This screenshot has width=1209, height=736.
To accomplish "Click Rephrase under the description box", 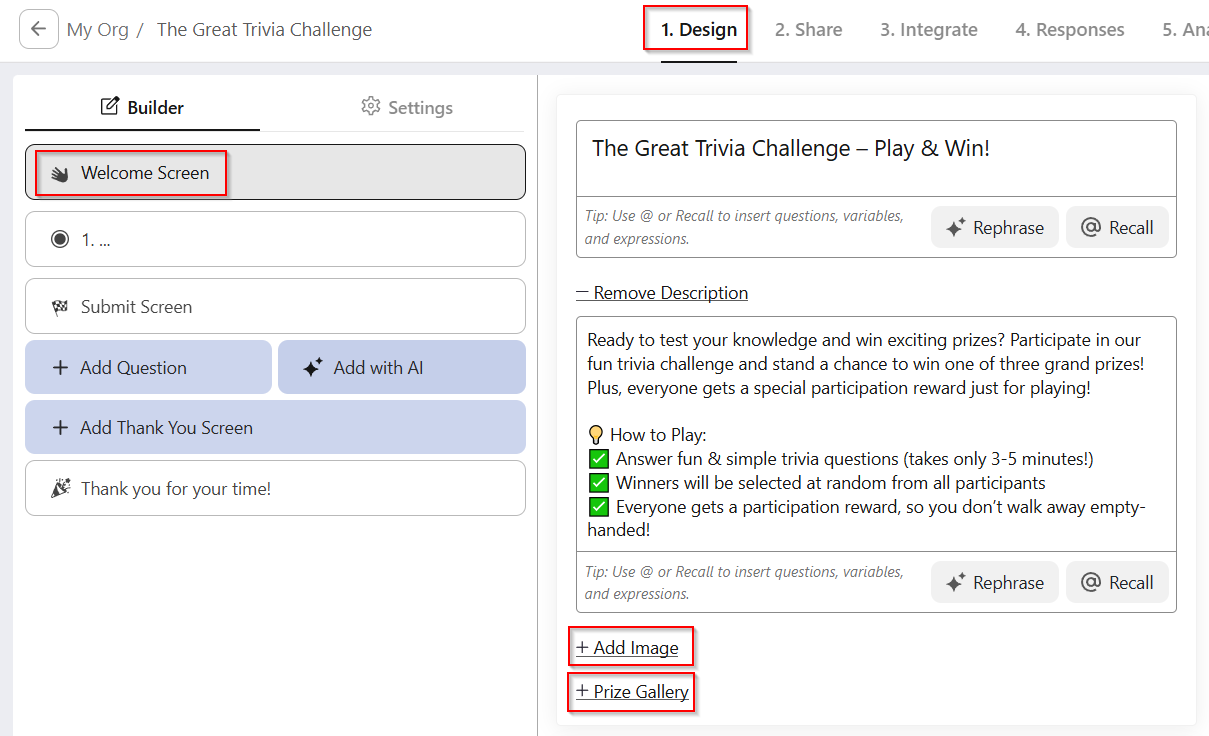I will (994, 582).
